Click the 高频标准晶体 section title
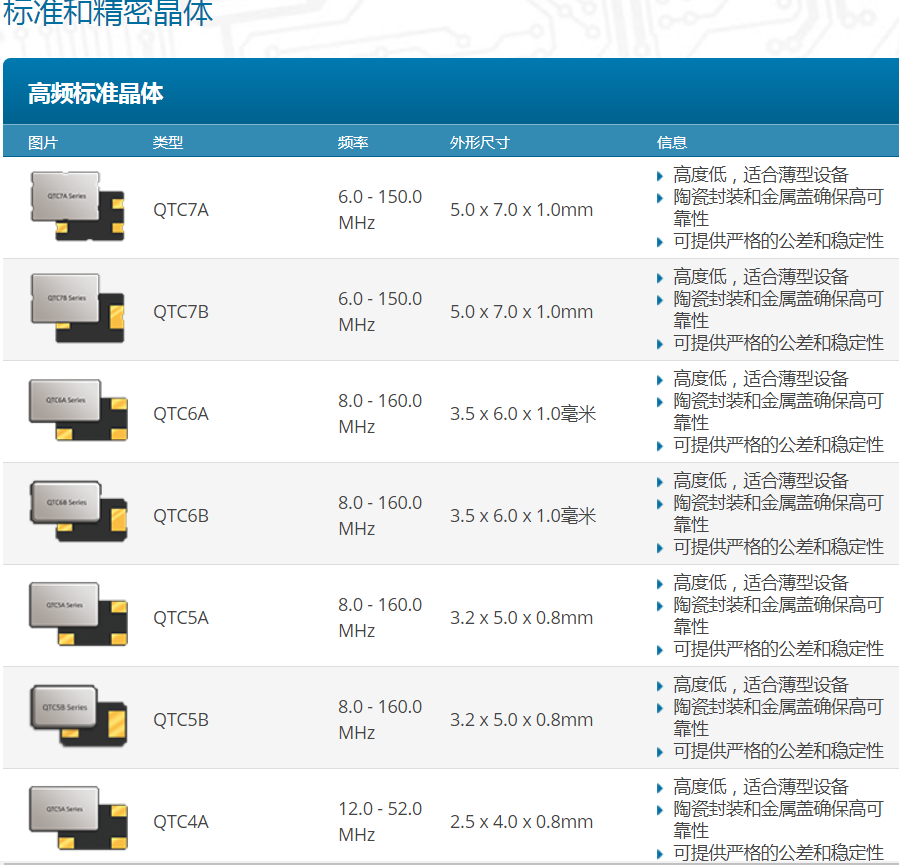 pyautogui.click(x=96, y=94)
